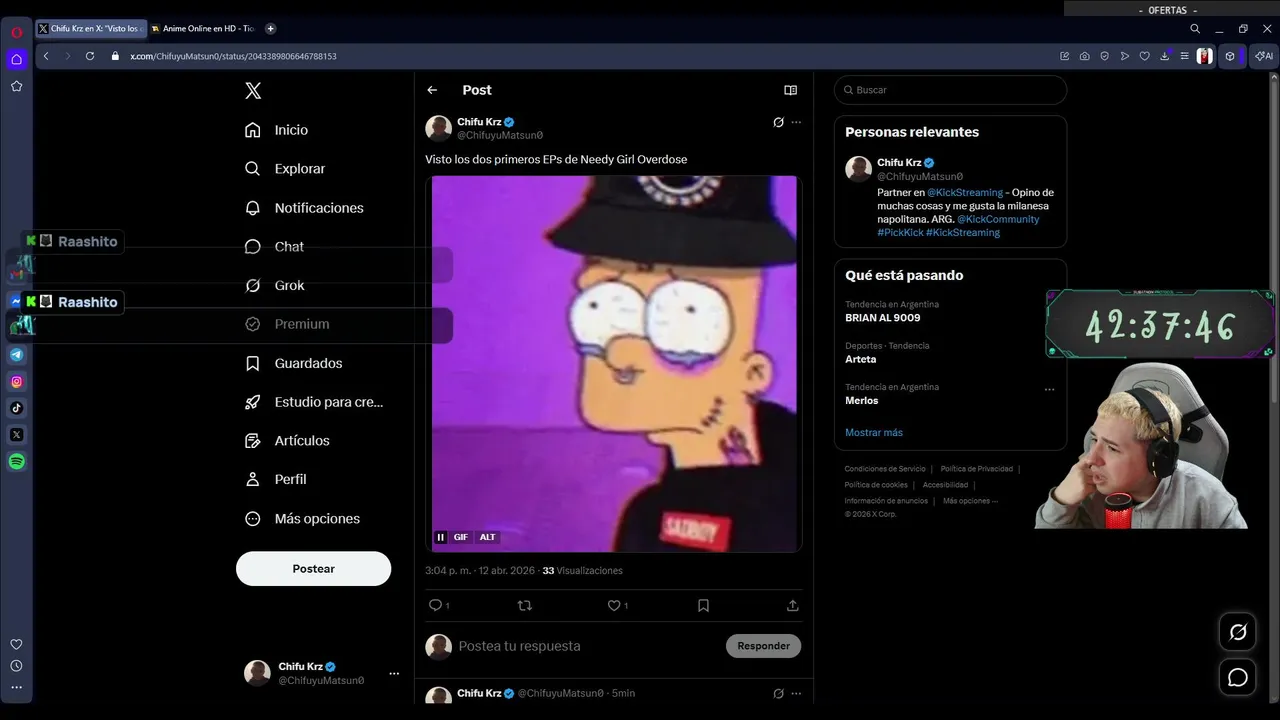
Task: Open Guardados in navigation
Action: pos(294,363)
